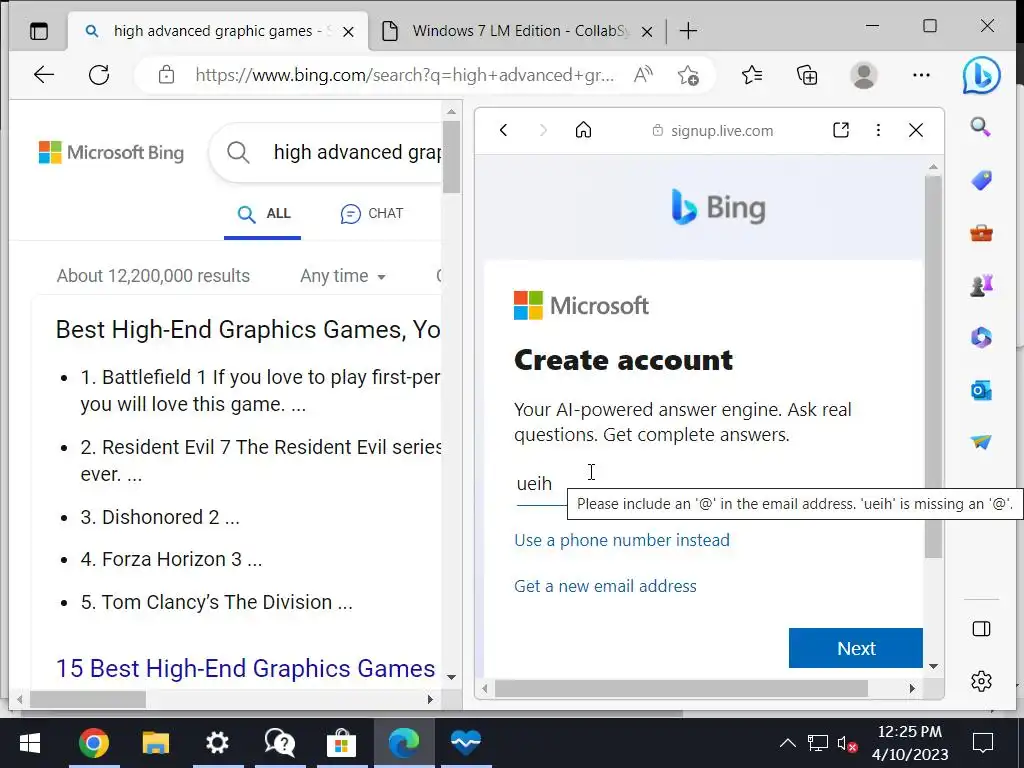Open sidebar Tools briefcase icon

(x=981, y=232)
